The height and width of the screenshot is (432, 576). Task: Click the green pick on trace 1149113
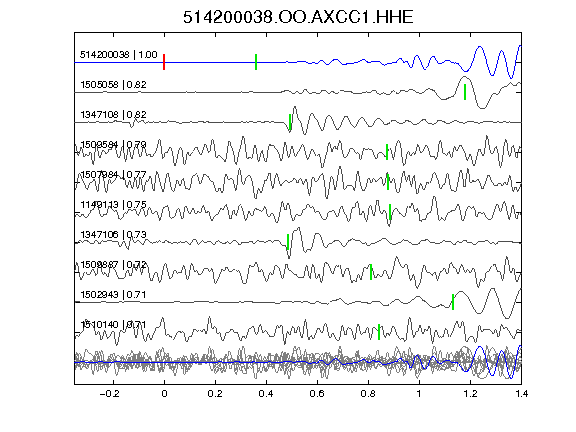pos(390,212)
